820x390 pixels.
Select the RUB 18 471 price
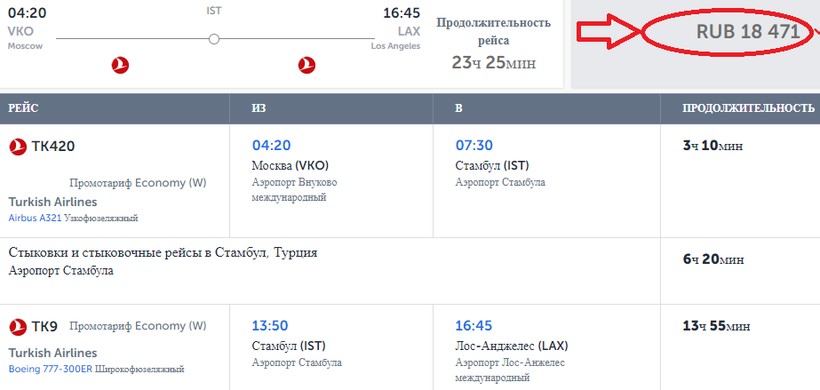748,32
